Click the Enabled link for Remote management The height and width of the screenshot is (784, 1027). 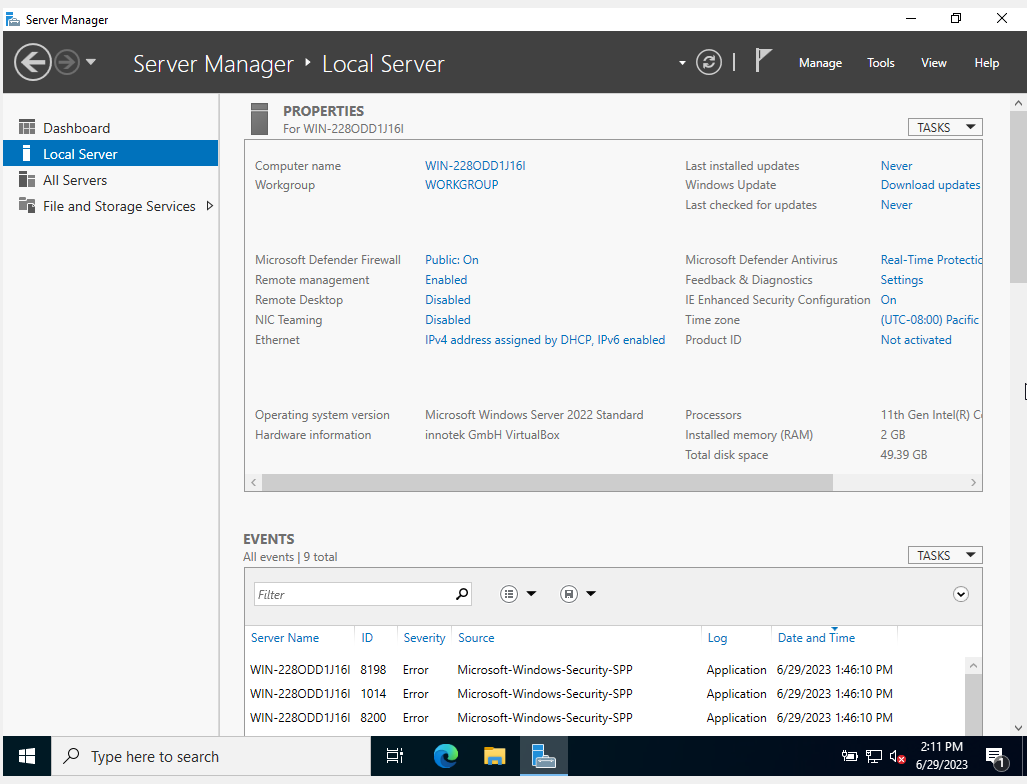[446, 279]
